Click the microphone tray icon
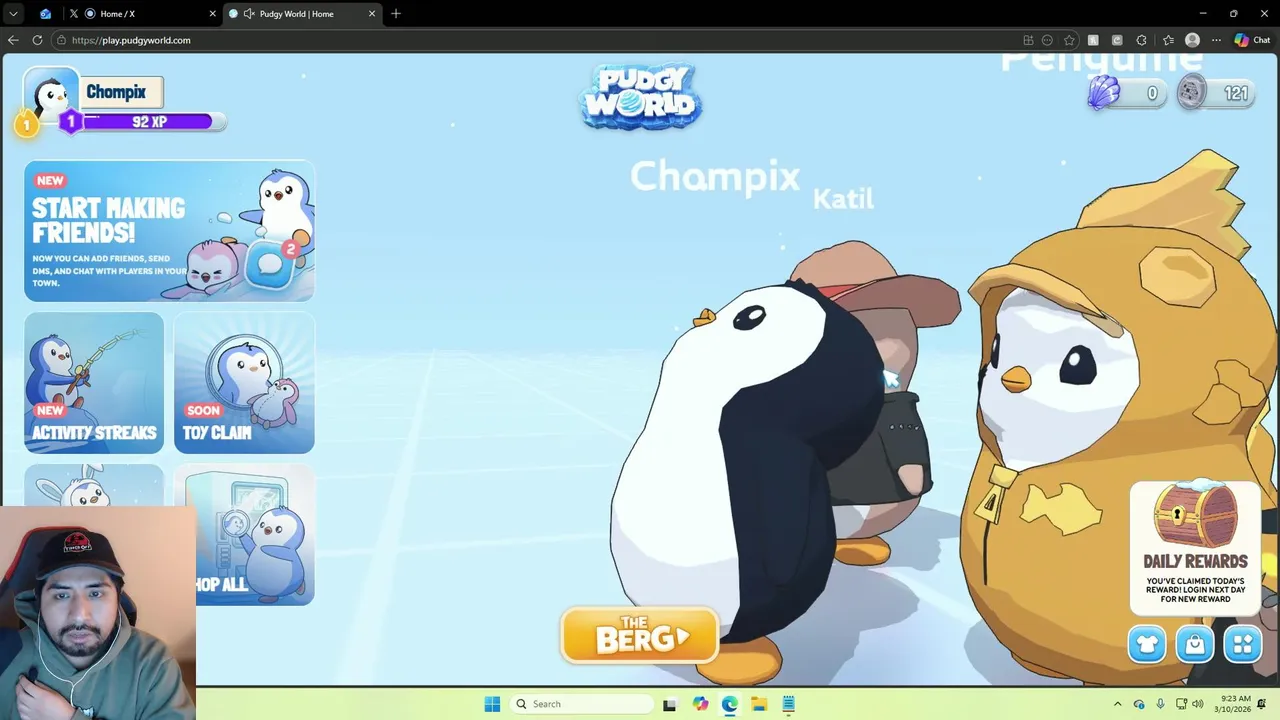This screenshot has height=720, width=1280. pyautogui.click(x=1160, y=704)
